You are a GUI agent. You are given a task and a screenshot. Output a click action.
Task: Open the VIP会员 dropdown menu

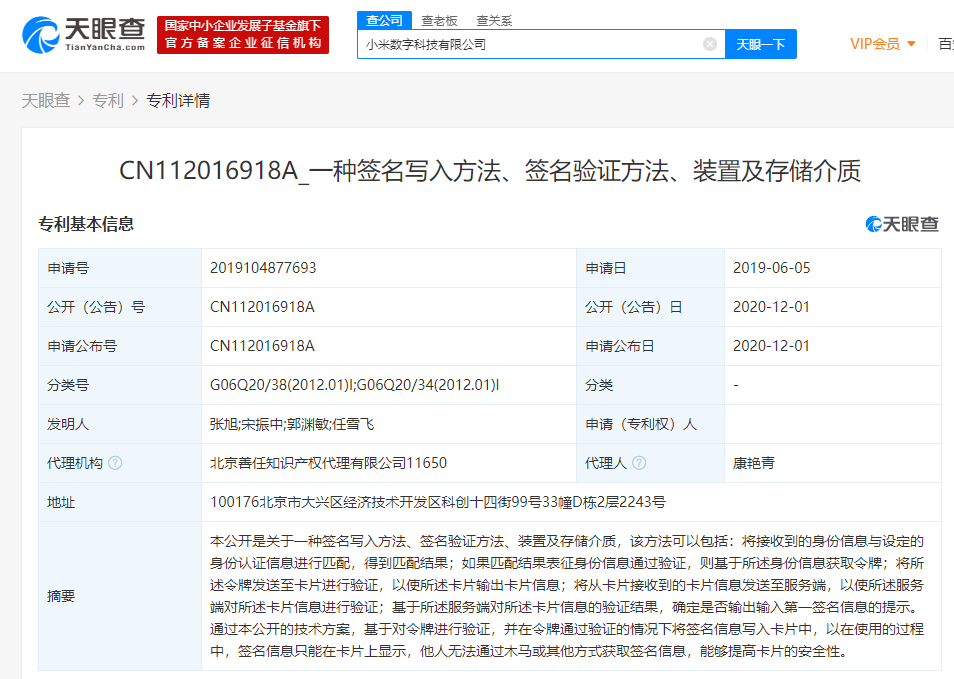(882, 44)
